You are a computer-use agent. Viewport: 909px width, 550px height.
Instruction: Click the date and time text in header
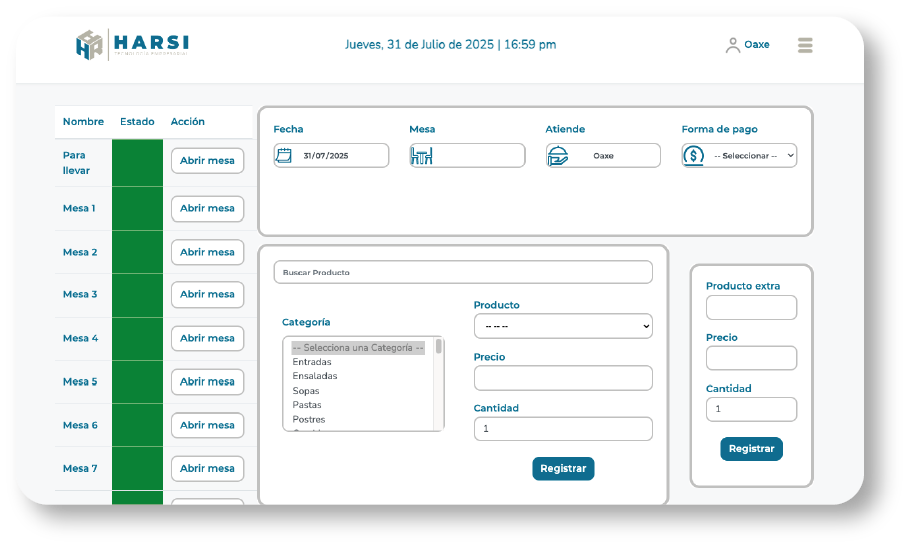click(x=450, y=45)
